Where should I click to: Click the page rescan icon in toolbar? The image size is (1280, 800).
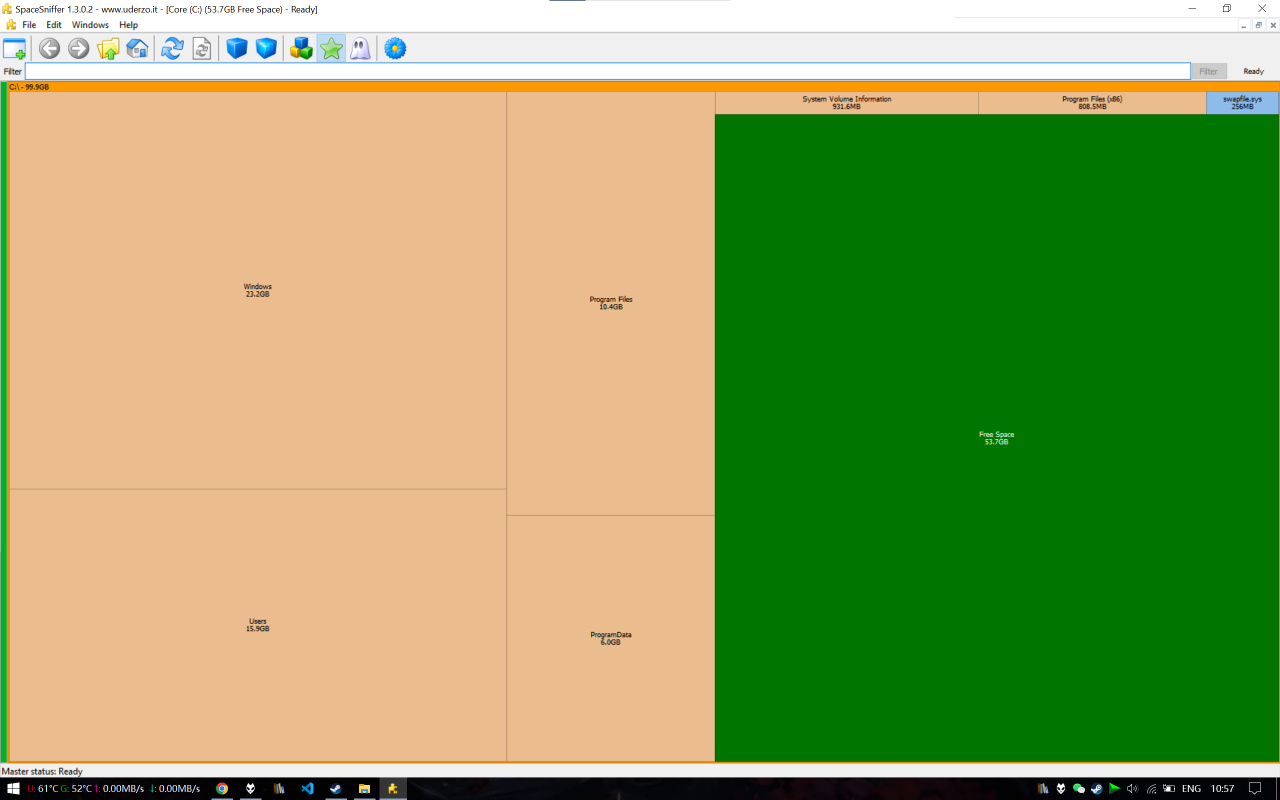(x=202, y=48)
